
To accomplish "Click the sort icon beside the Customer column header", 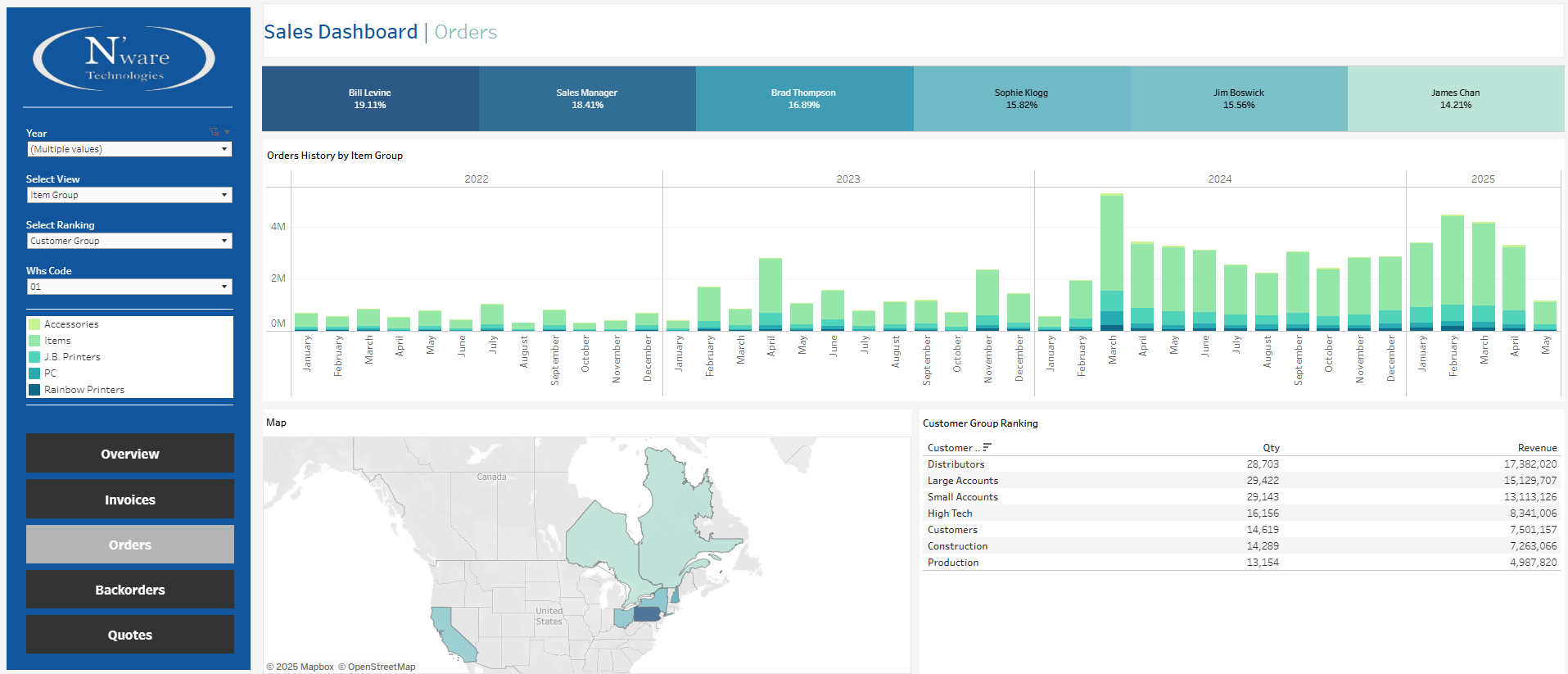I will coord(987,447).
